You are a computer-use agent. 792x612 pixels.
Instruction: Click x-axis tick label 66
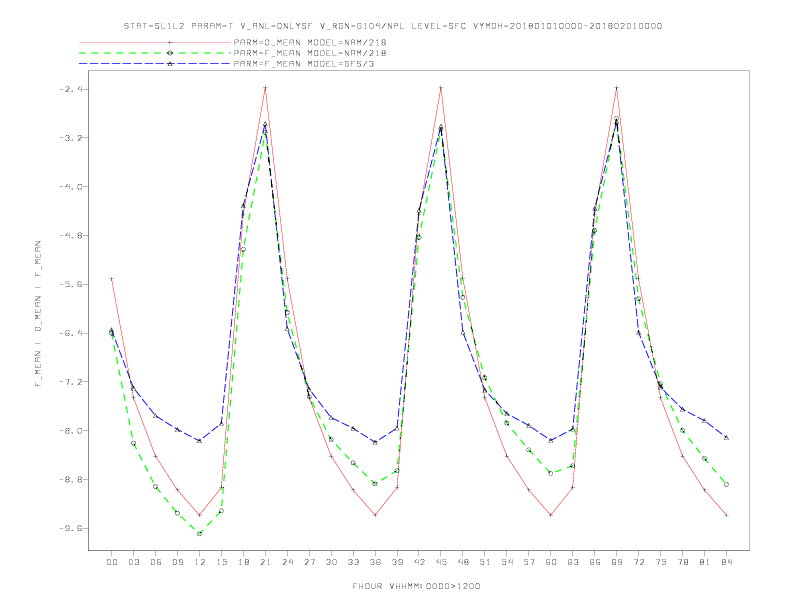pyautogui.click(x=595, y=562)
